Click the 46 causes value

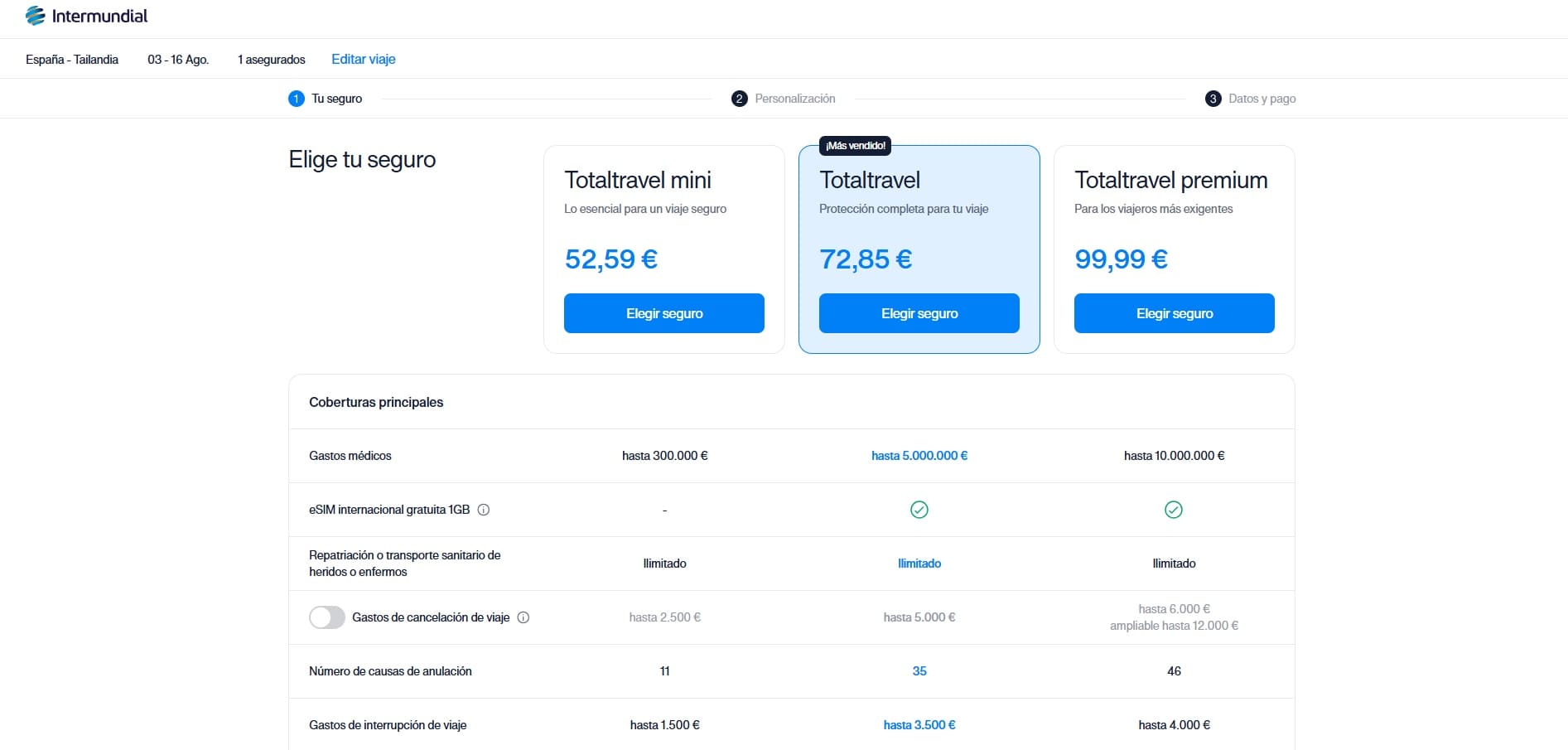click(1175, 671)
